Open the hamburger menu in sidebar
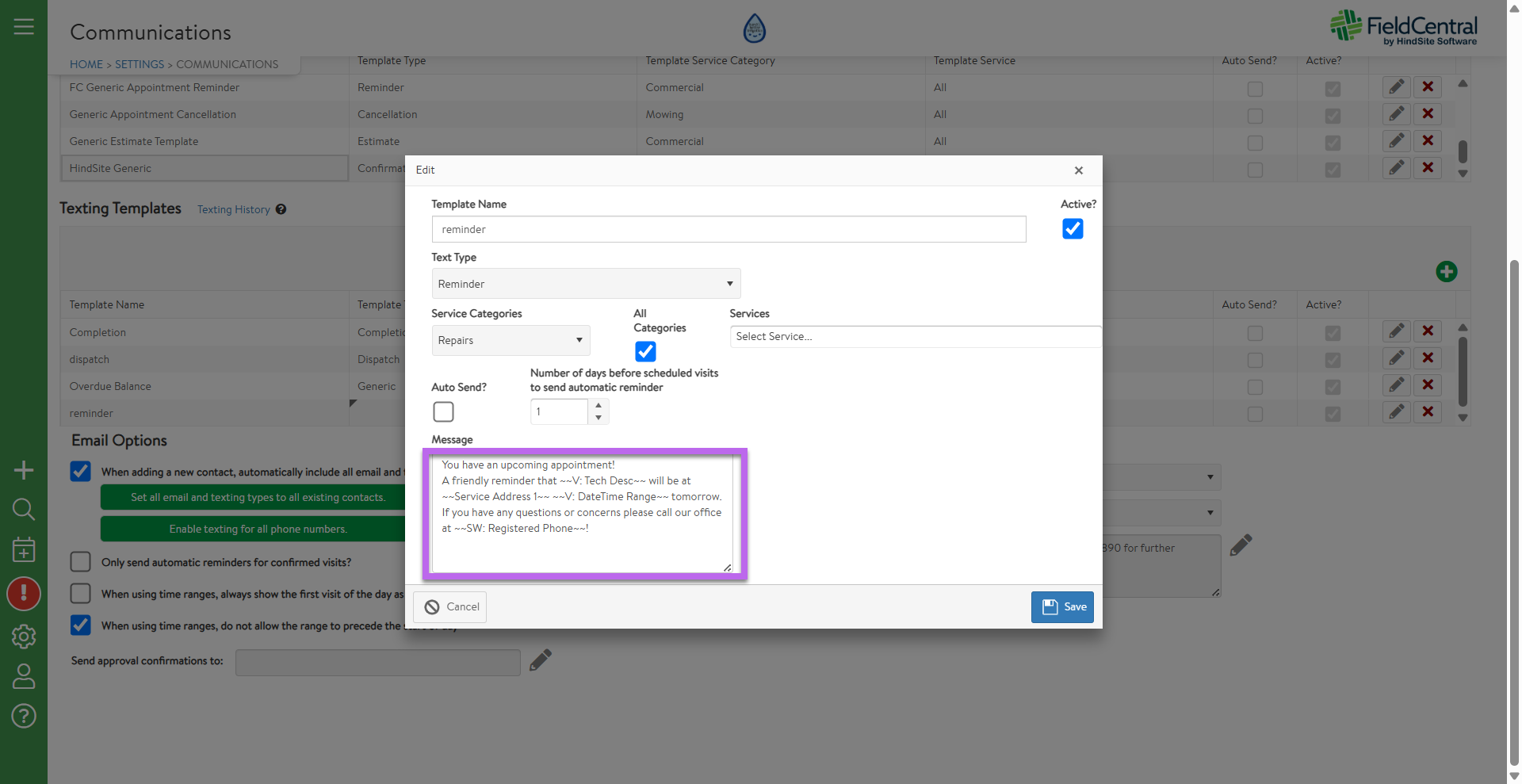Screen dimensions: 1522x784 (24, 27)
